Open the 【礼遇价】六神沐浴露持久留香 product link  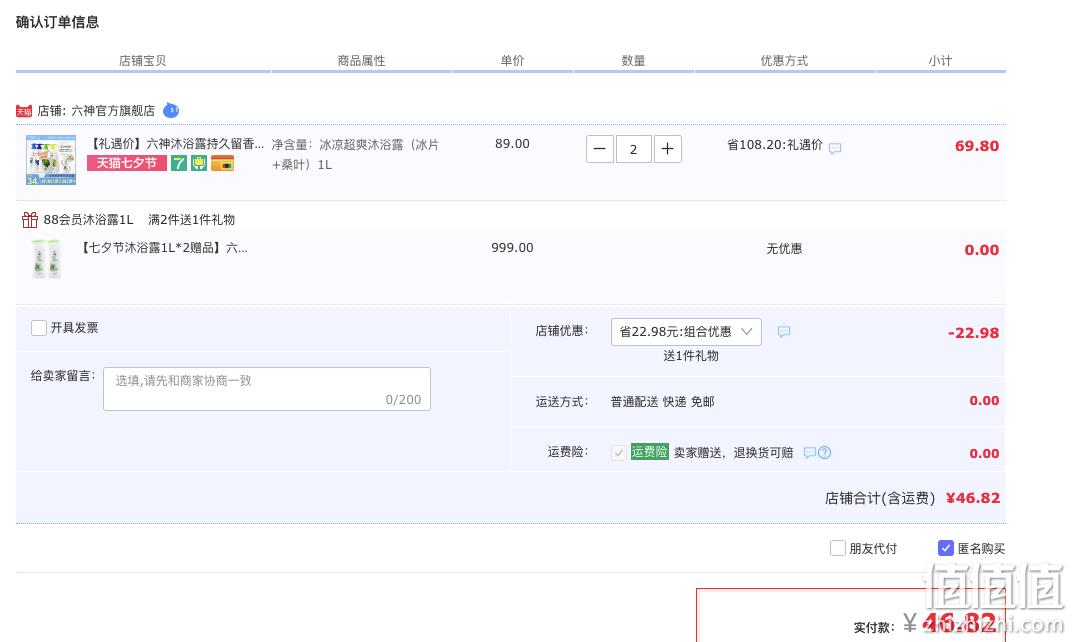click(x=177, y=144)
